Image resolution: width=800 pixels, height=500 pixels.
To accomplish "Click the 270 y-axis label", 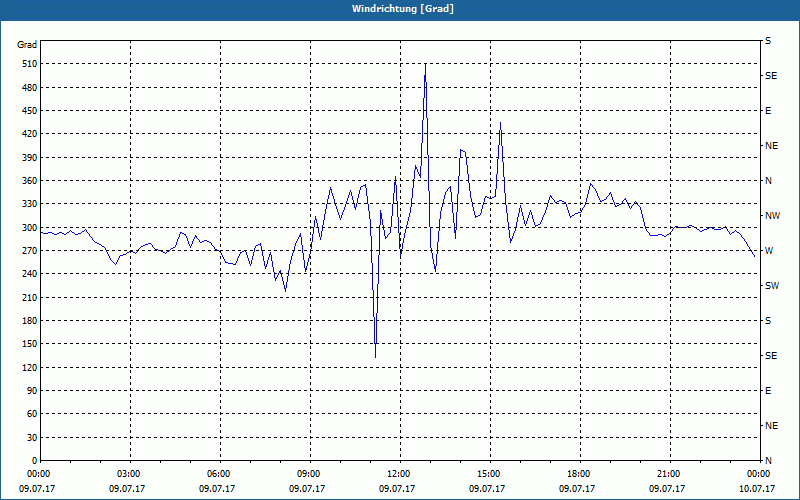I will (x=31, y=251).
